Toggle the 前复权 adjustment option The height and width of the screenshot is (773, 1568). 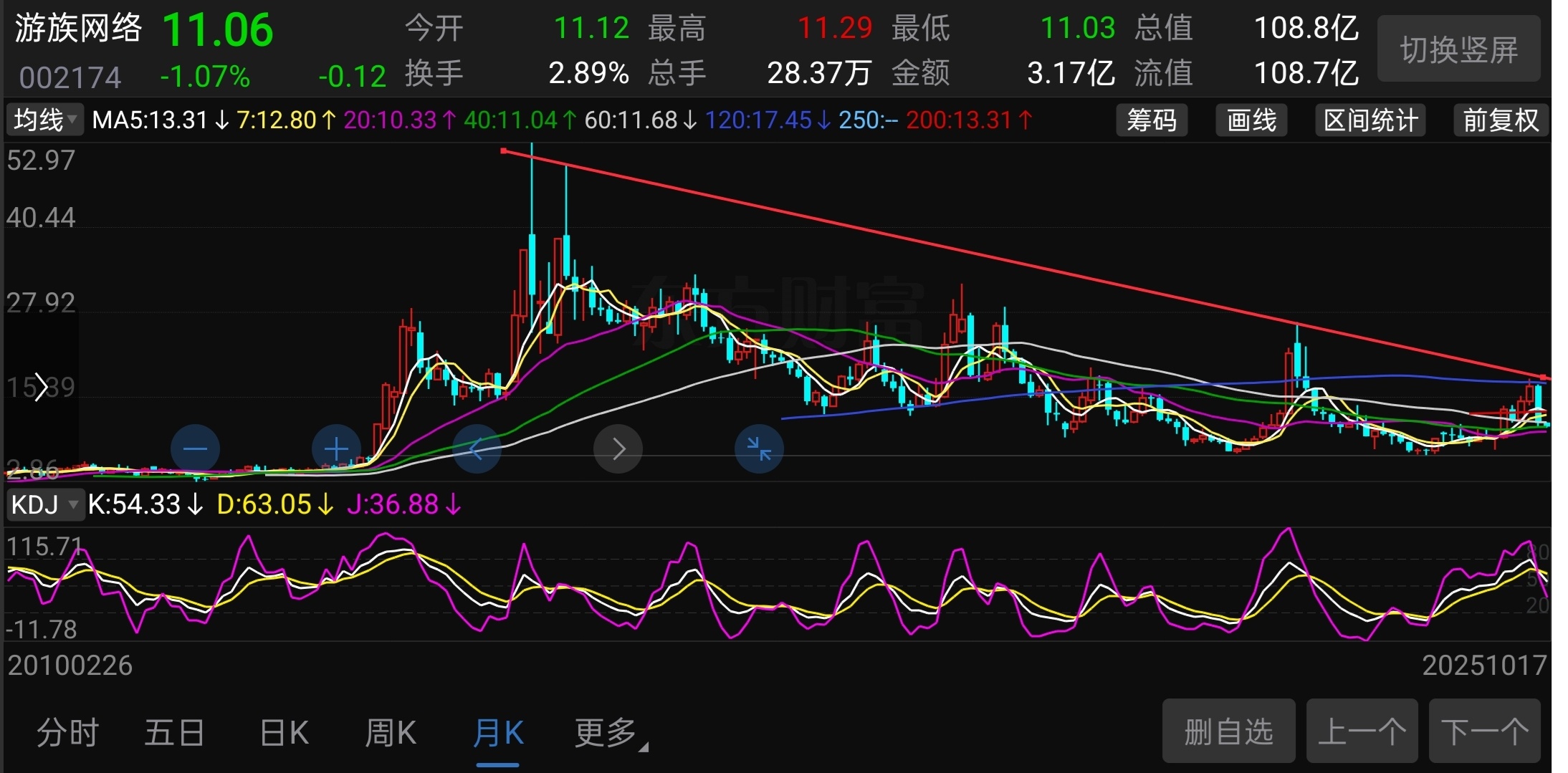click(x=1501, y=120)
